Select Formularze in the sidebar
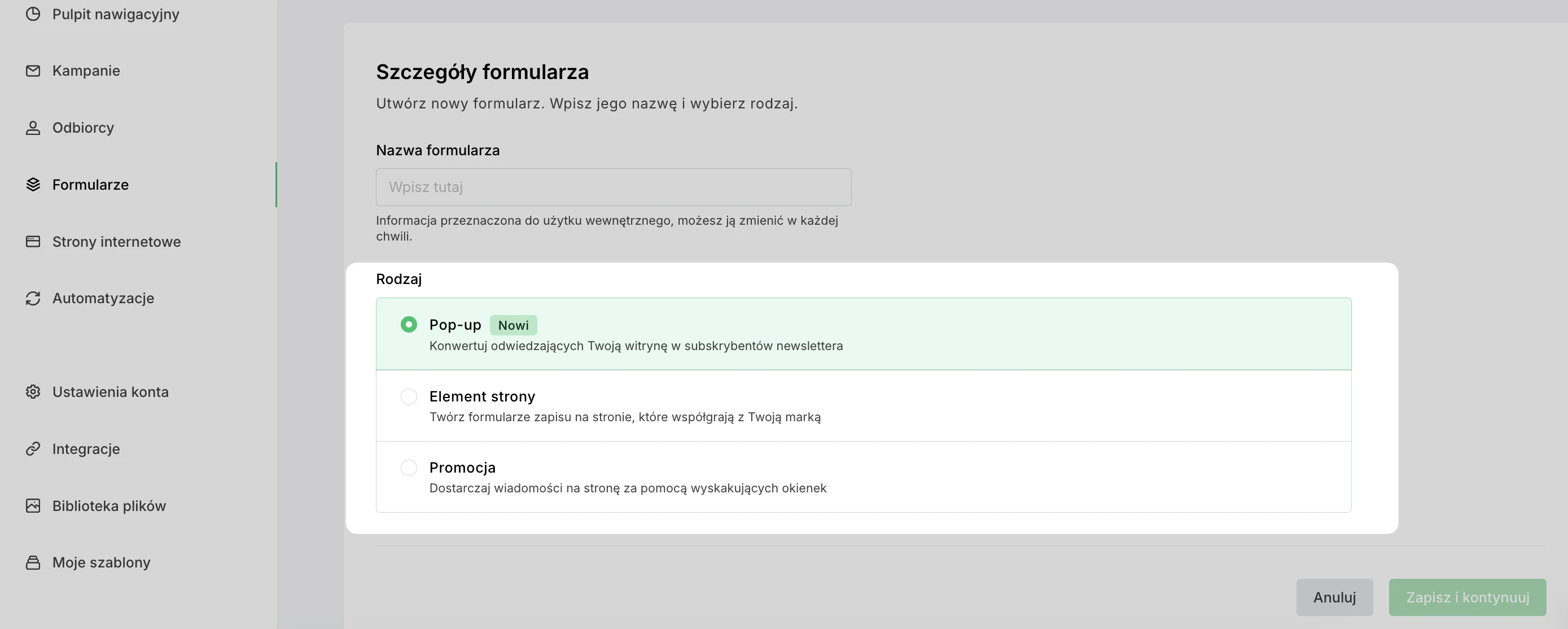Image resolution: width=1568 pixels, height=629 pixels. [x=90, y=185]
